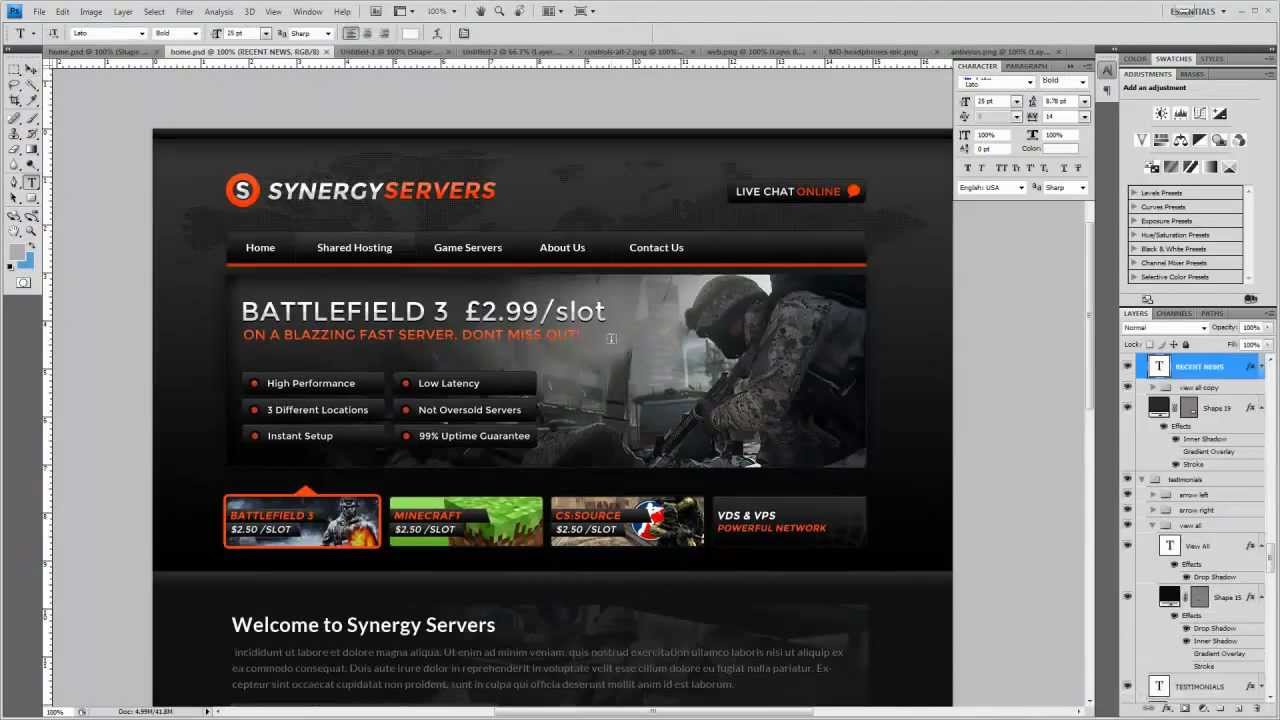
Task: Hide the View All text layer
Action: coord(1127,546)
